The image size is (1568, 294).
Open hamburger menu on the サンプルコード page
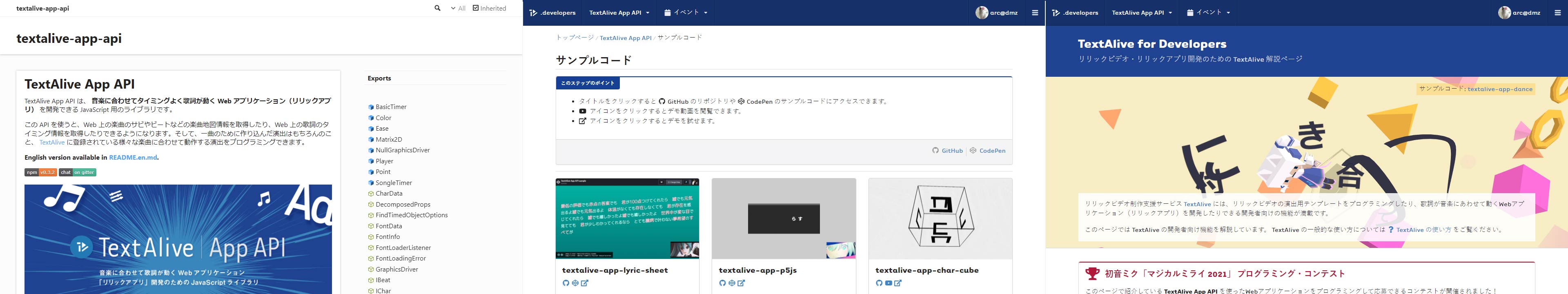point(1035,13)
